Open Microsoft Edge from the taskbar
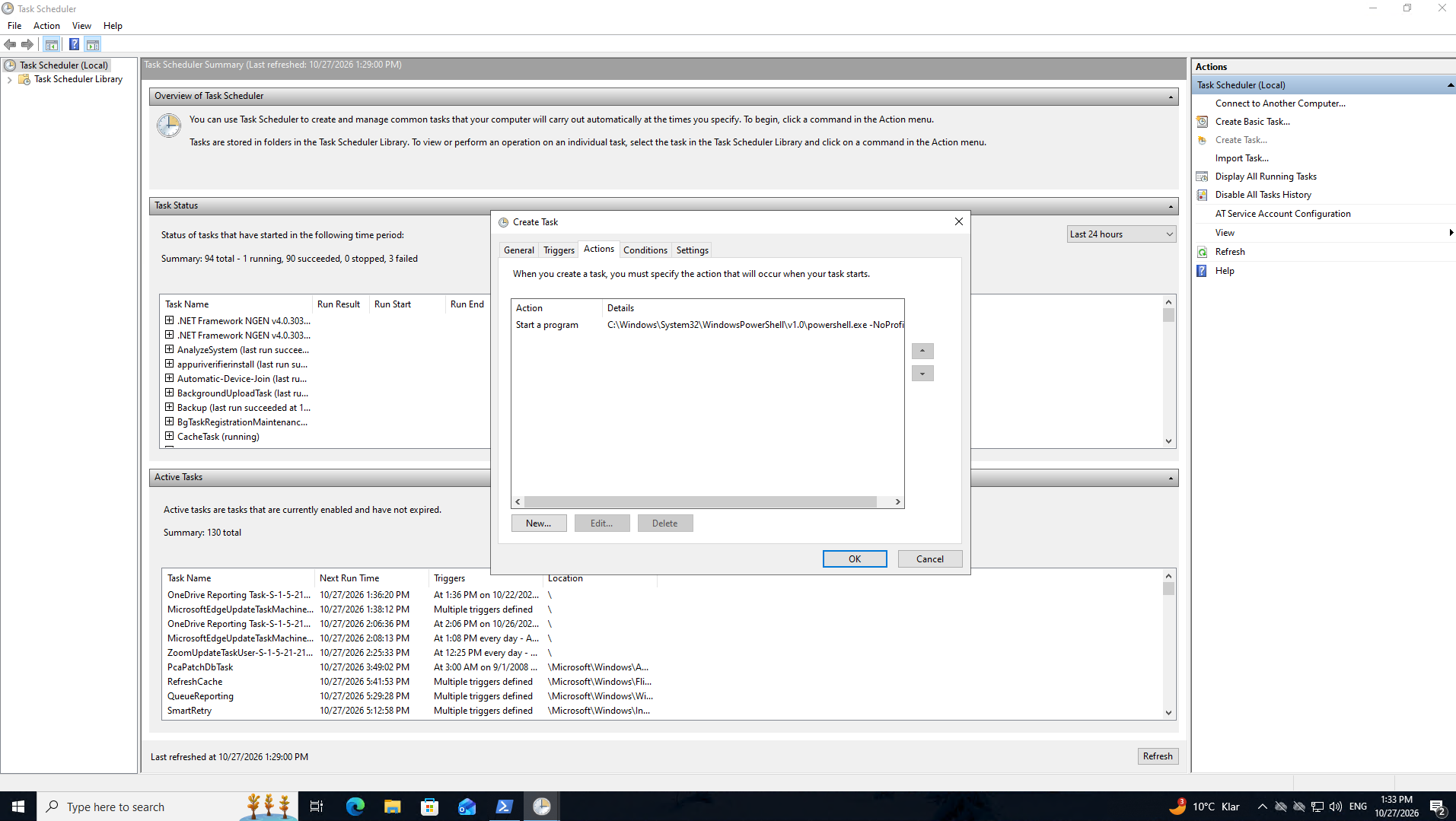 click(355, 807)
